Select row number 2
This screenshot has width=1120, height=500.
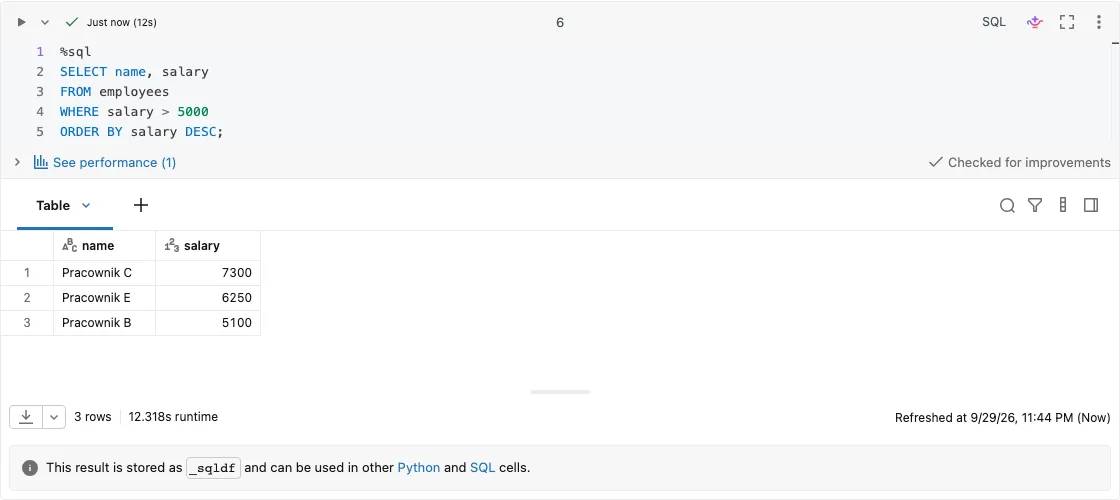tap(27, 298)
